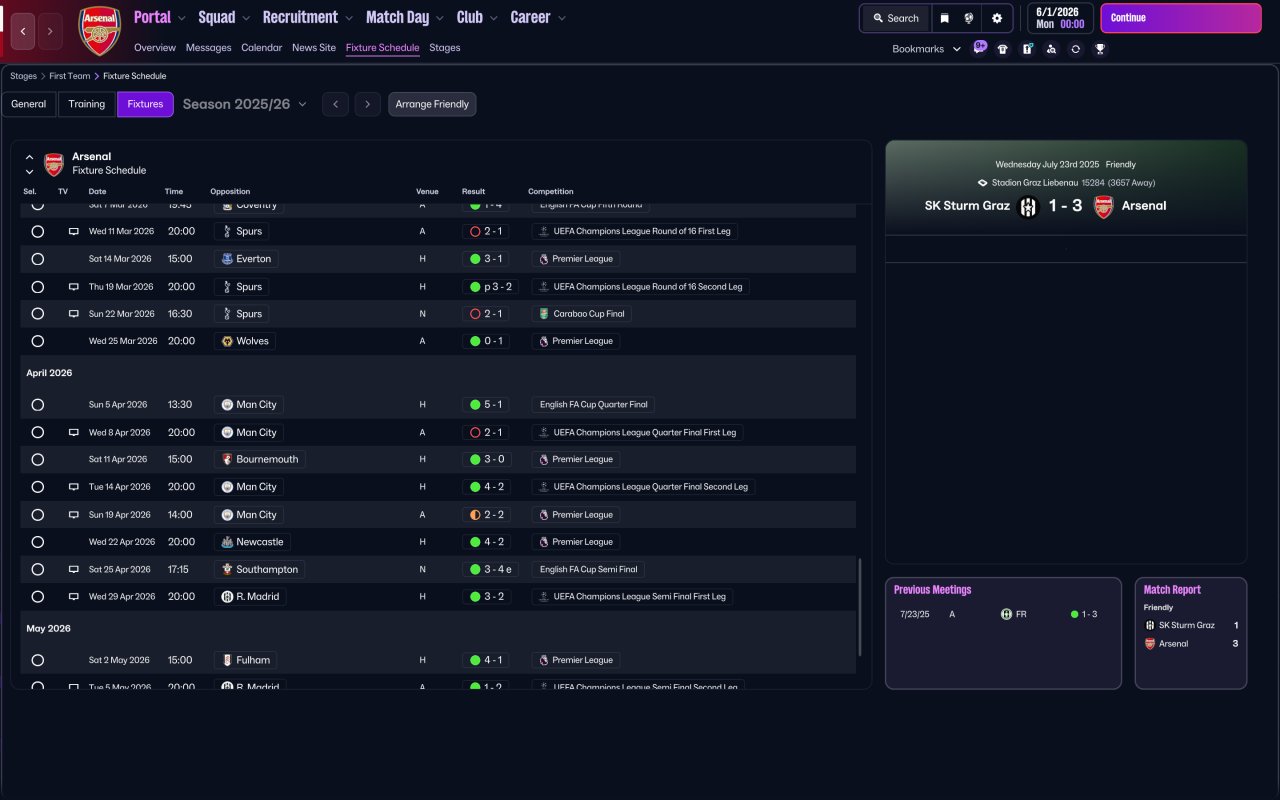This screenshot has height=800, width=1280.
Task: Expand the Bookmarks dropdown
Action: click(925, 49)
